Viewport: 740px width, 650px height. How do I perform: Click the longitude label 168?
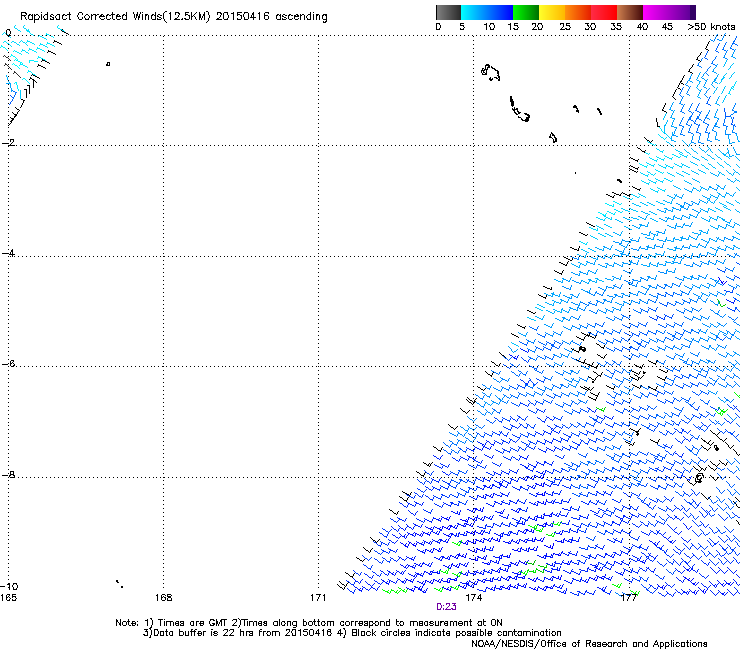pos(163,598)
